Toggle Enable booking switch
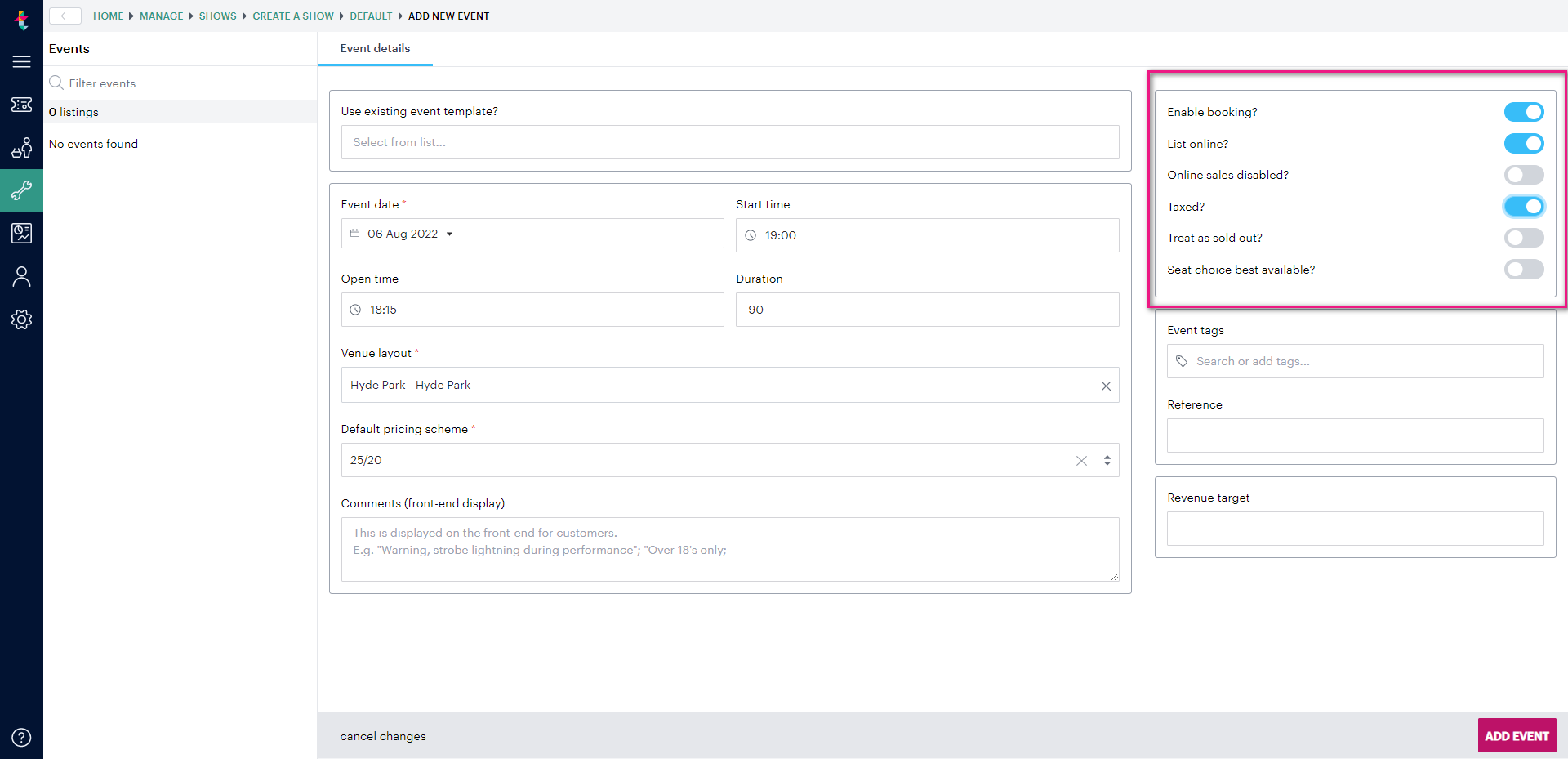The image size is (1568, 759). point(1524,112)
